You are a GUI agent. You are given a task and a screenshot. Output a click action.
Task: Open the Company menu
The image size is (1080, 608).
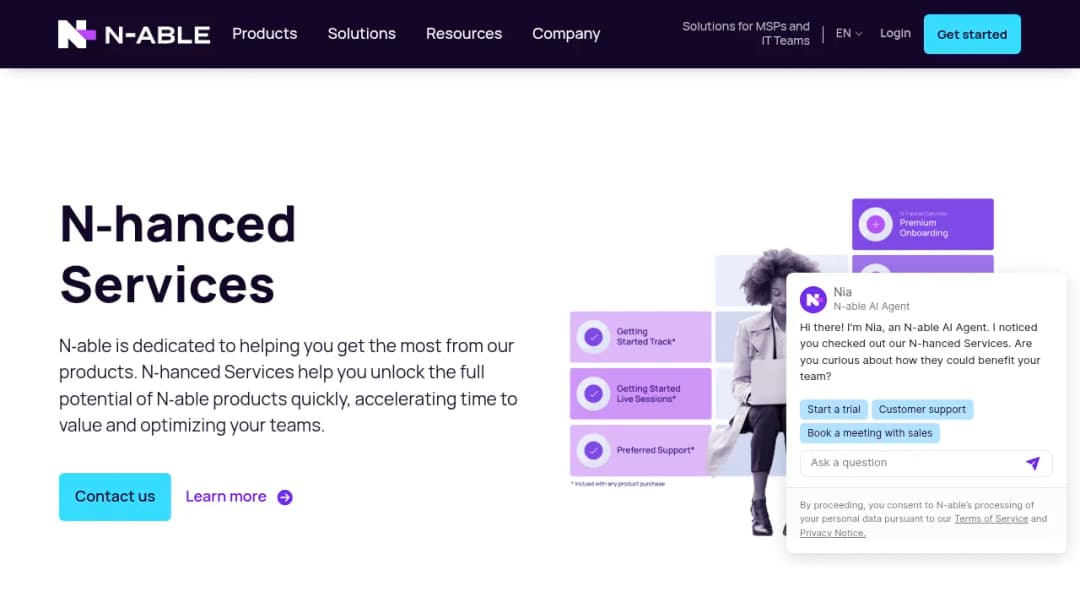pos(566,33)
